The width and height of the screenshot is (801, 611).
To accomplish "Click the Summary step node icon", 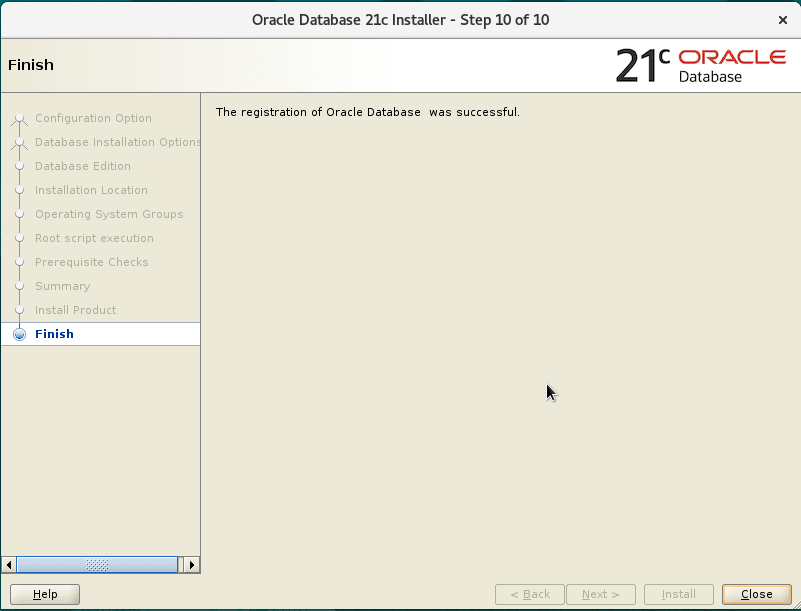I will pyautogui.click(x=19, y=286).
